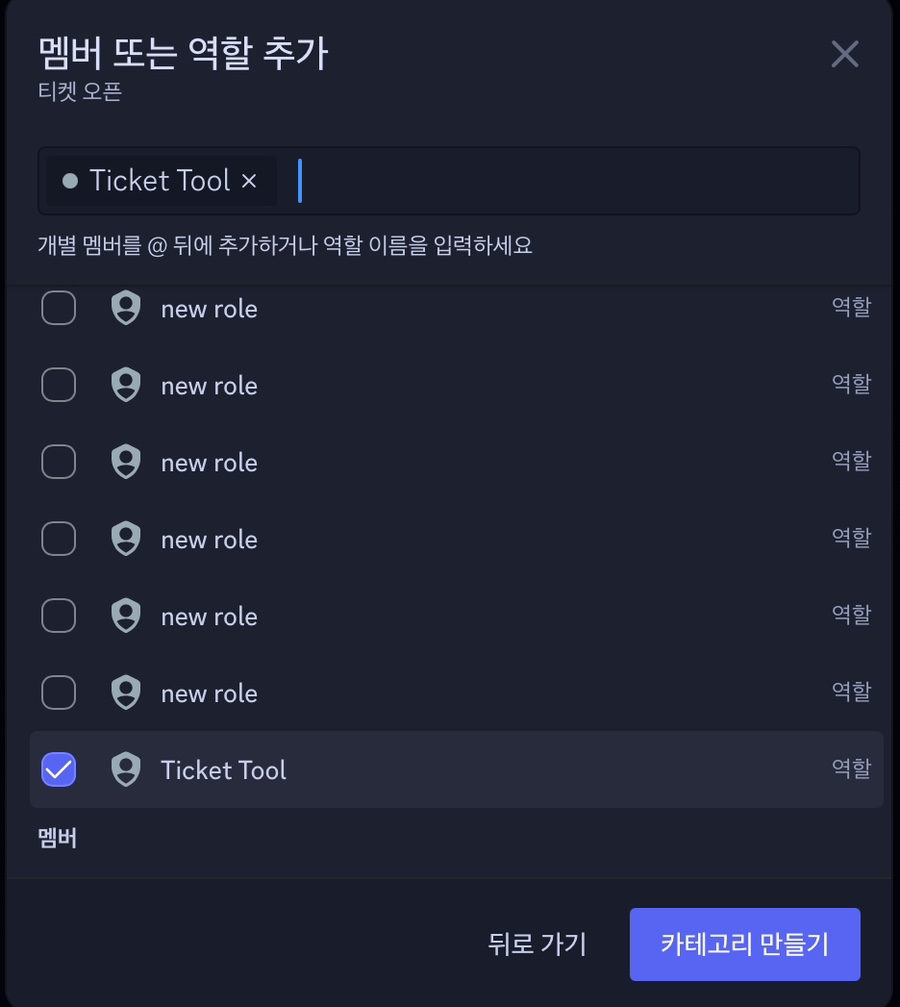
Task: Click the shield icon beside Ticket Tool role
Action: [x=126, y=769]
